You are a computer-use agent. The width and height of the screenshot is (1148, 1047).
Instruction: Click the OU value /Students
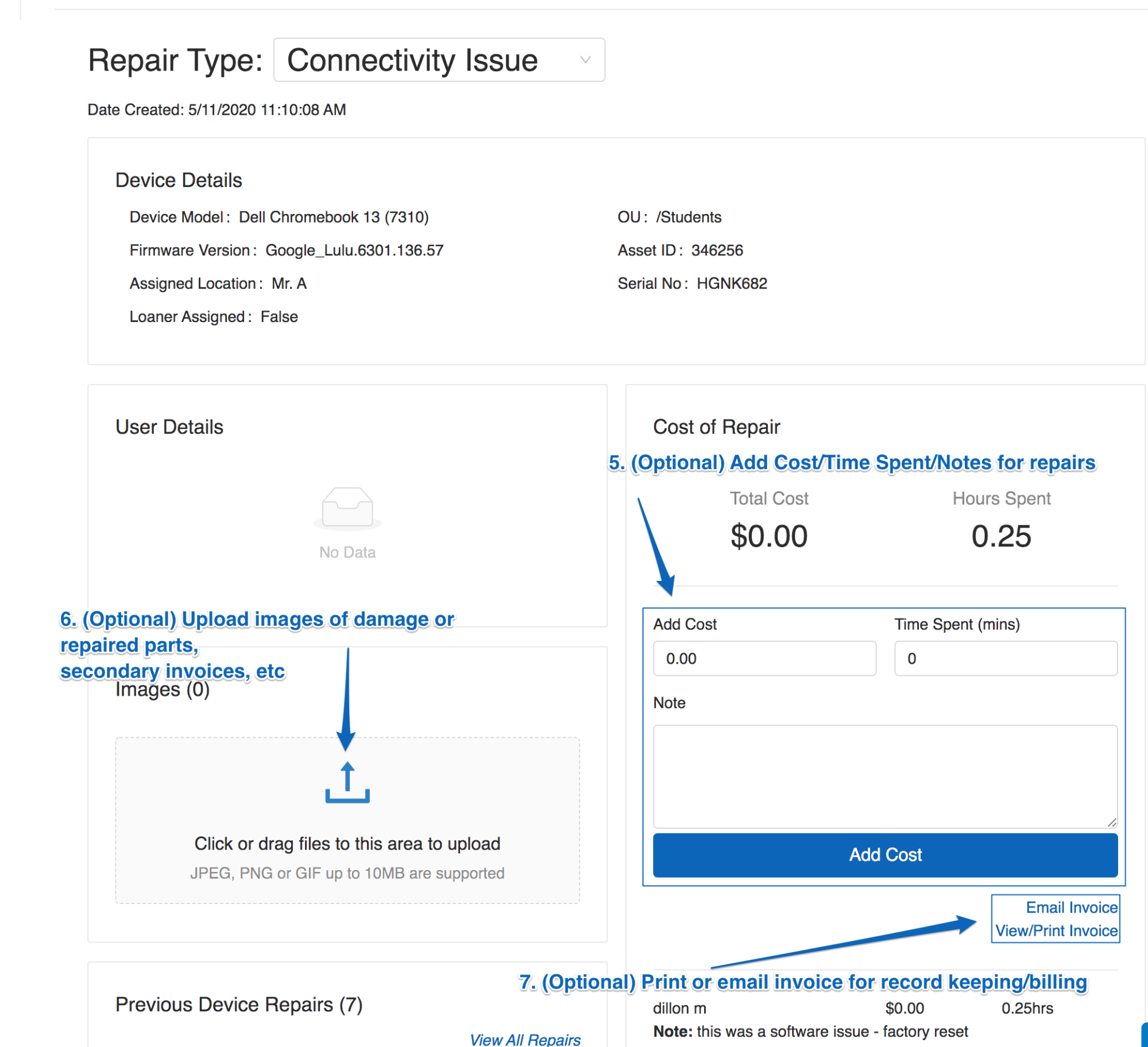point(689,217)
